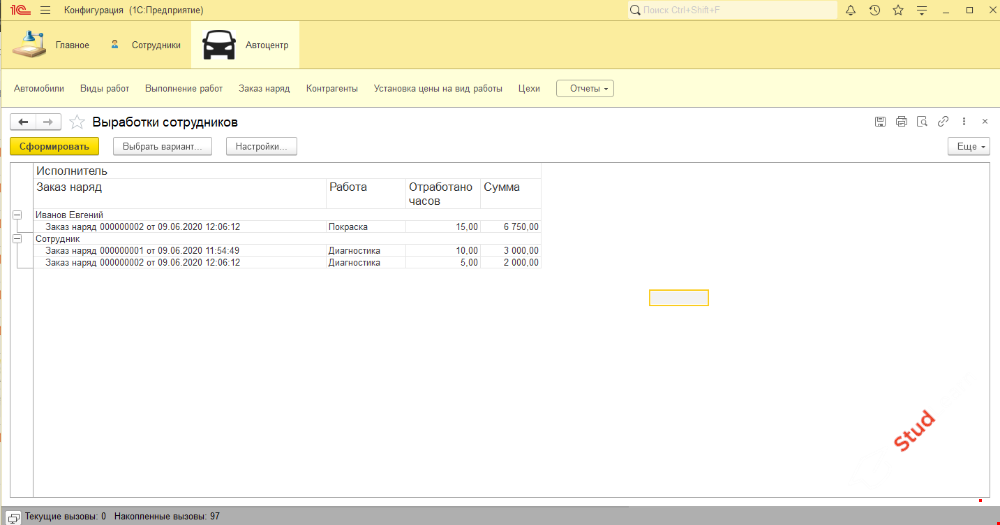The image size is (1000, 525).
Task: Open print preview icon
Action: (922, 122)
